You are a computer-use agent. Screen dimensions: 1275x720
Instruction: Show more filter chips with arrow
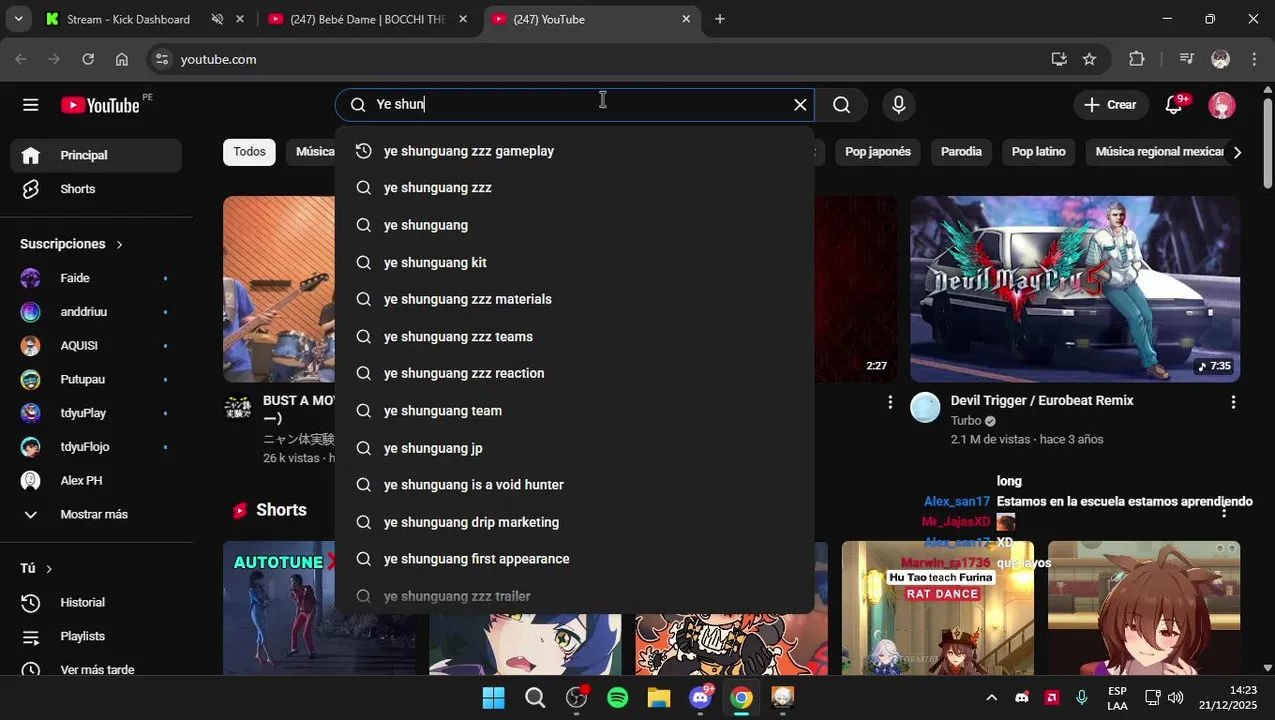[1237, 152]
